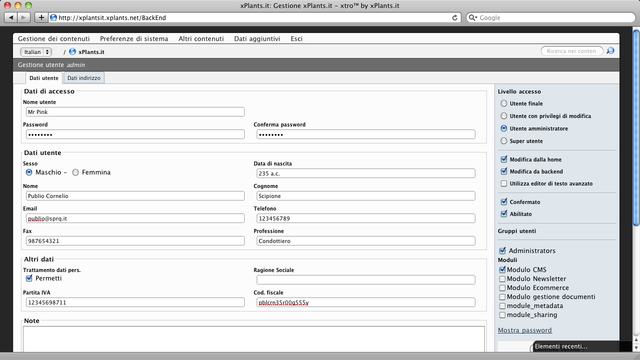Toggle the Abilitato checkbox

coord(504,214)
